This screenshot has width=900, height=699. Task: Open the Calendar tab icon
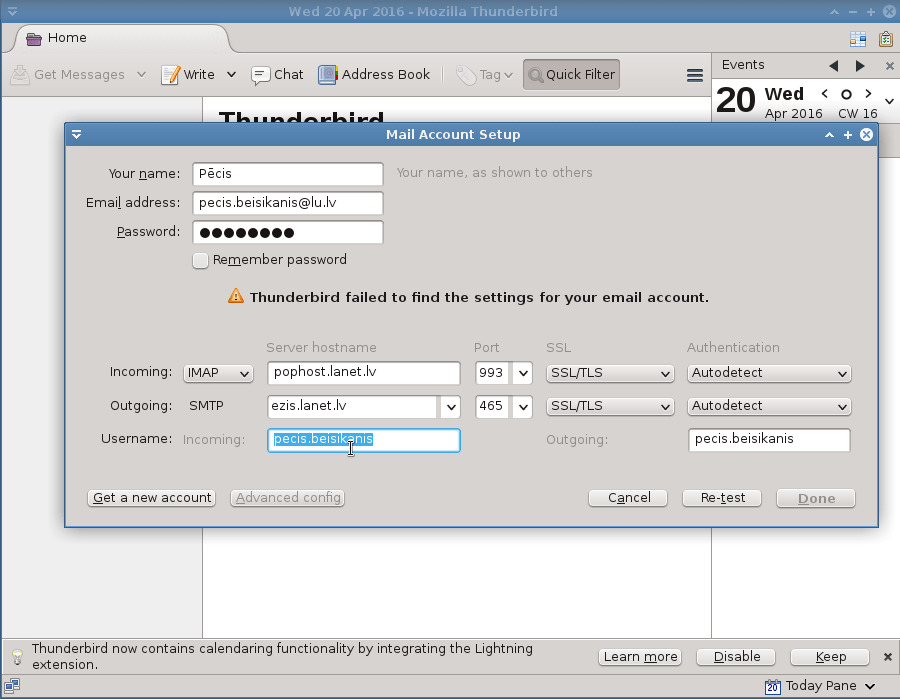858,38
